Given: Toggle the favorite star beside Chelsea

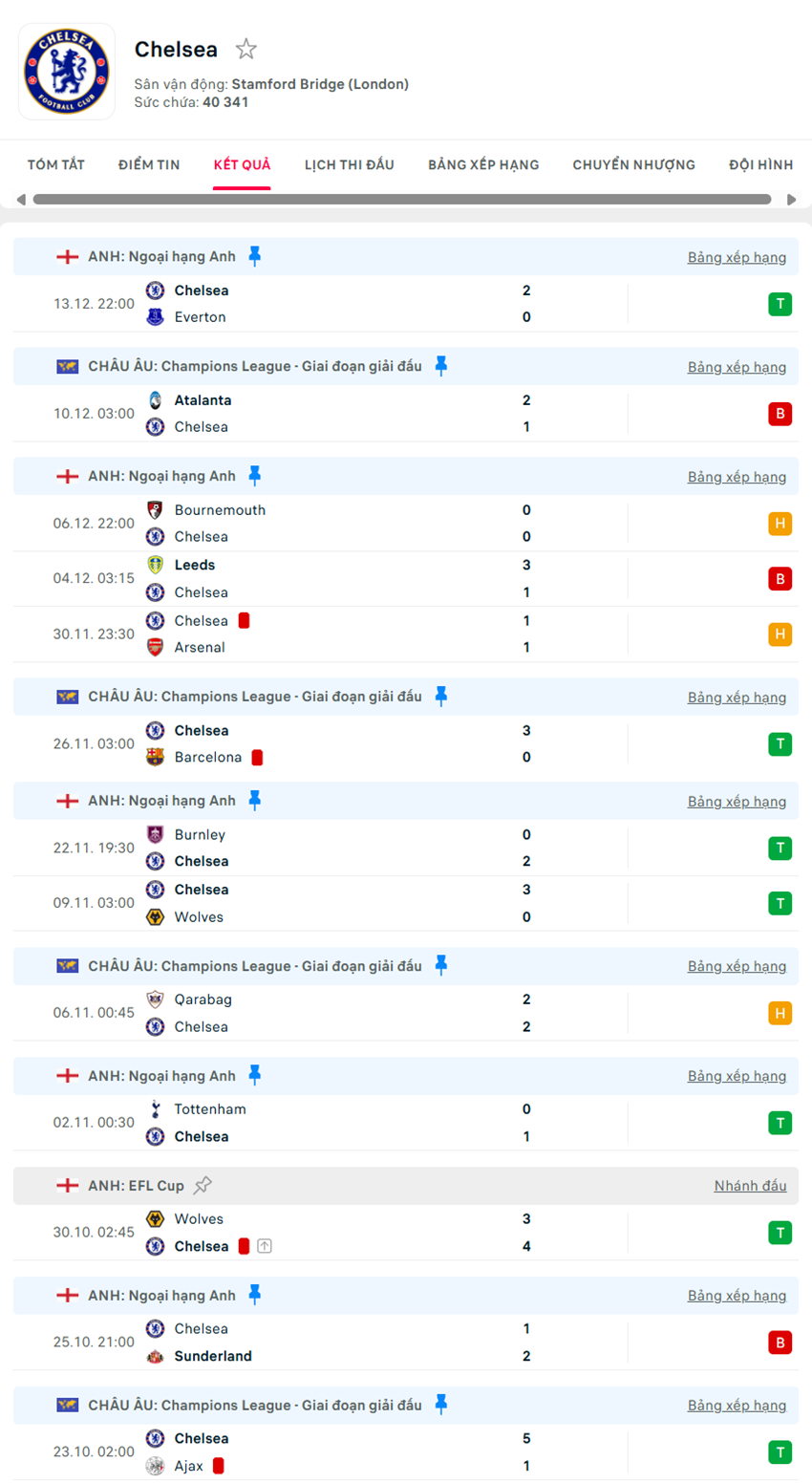Looking at the screenshot, I should [x=246, y=48].
